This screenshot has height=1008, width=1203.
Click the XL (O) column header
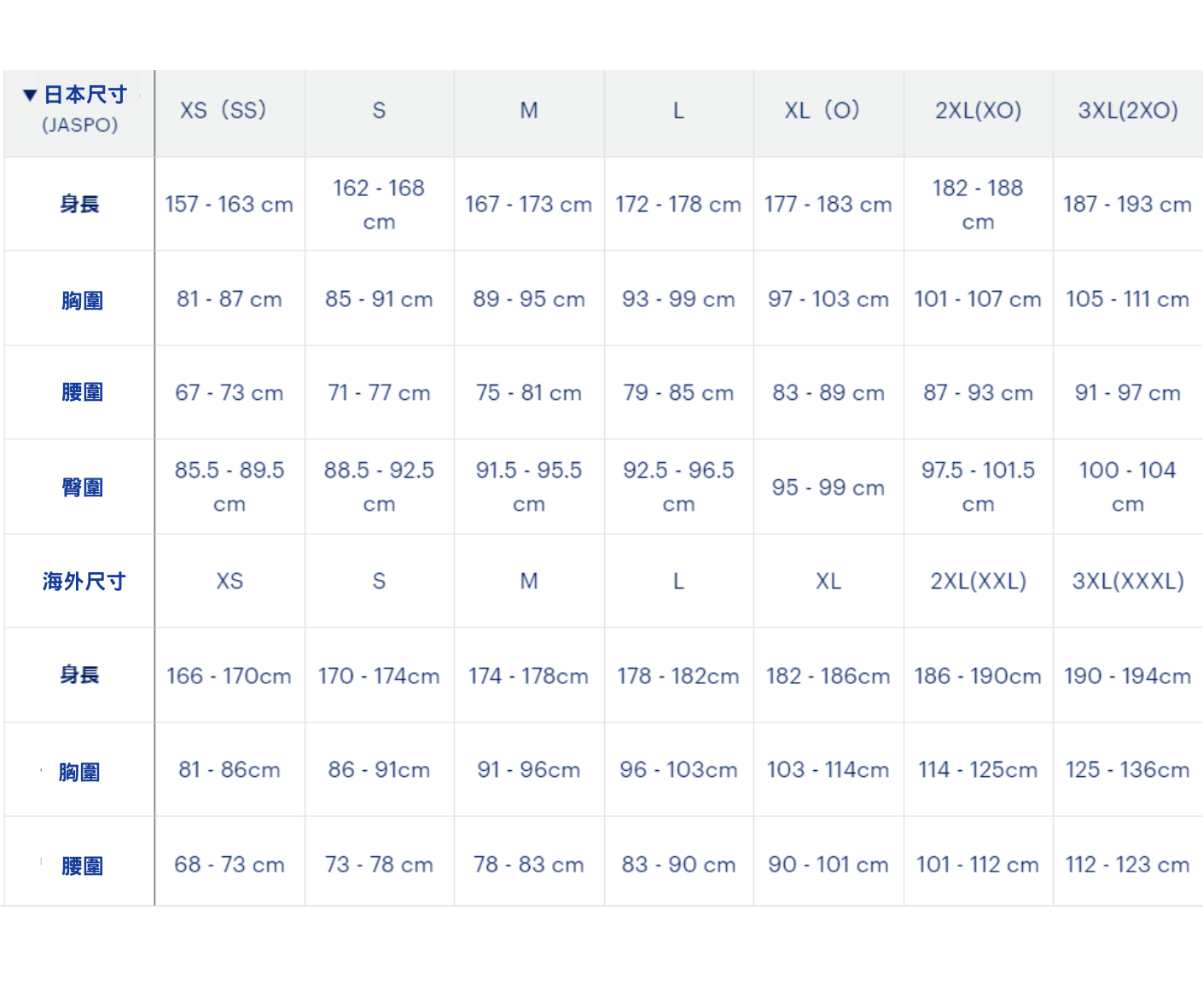coord(822,111)
